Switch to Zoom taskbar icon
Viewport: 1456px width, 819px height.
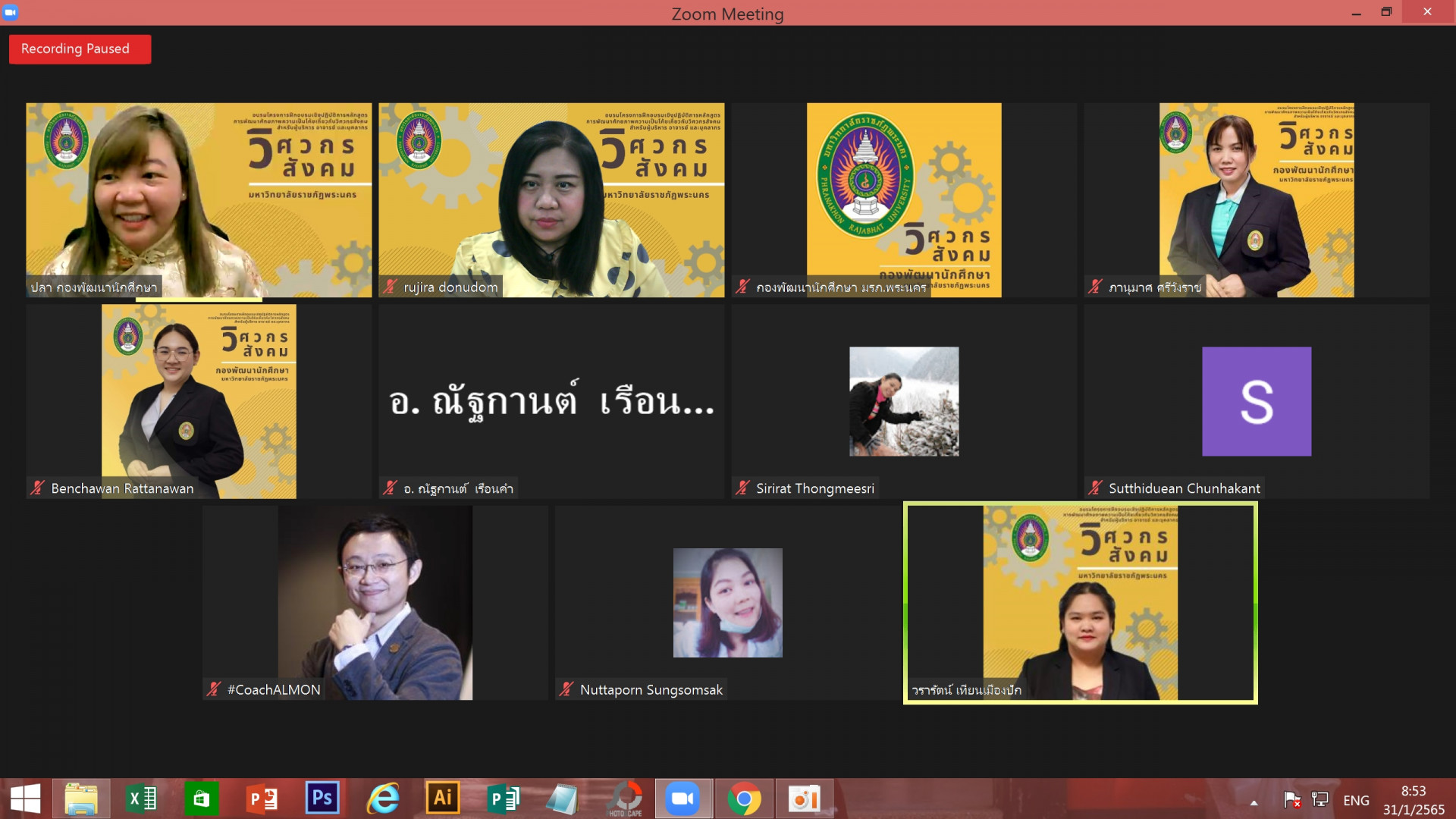pos(683,799)
